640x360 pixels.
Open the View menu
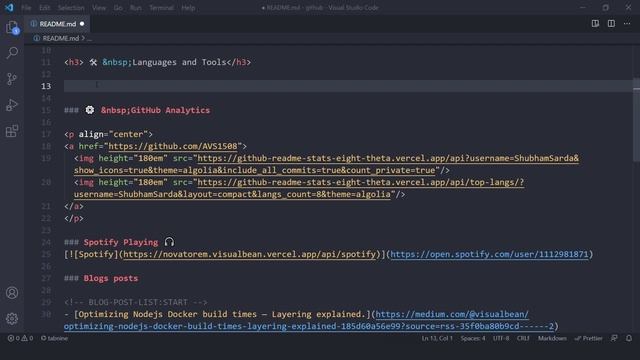pos(99,8)
